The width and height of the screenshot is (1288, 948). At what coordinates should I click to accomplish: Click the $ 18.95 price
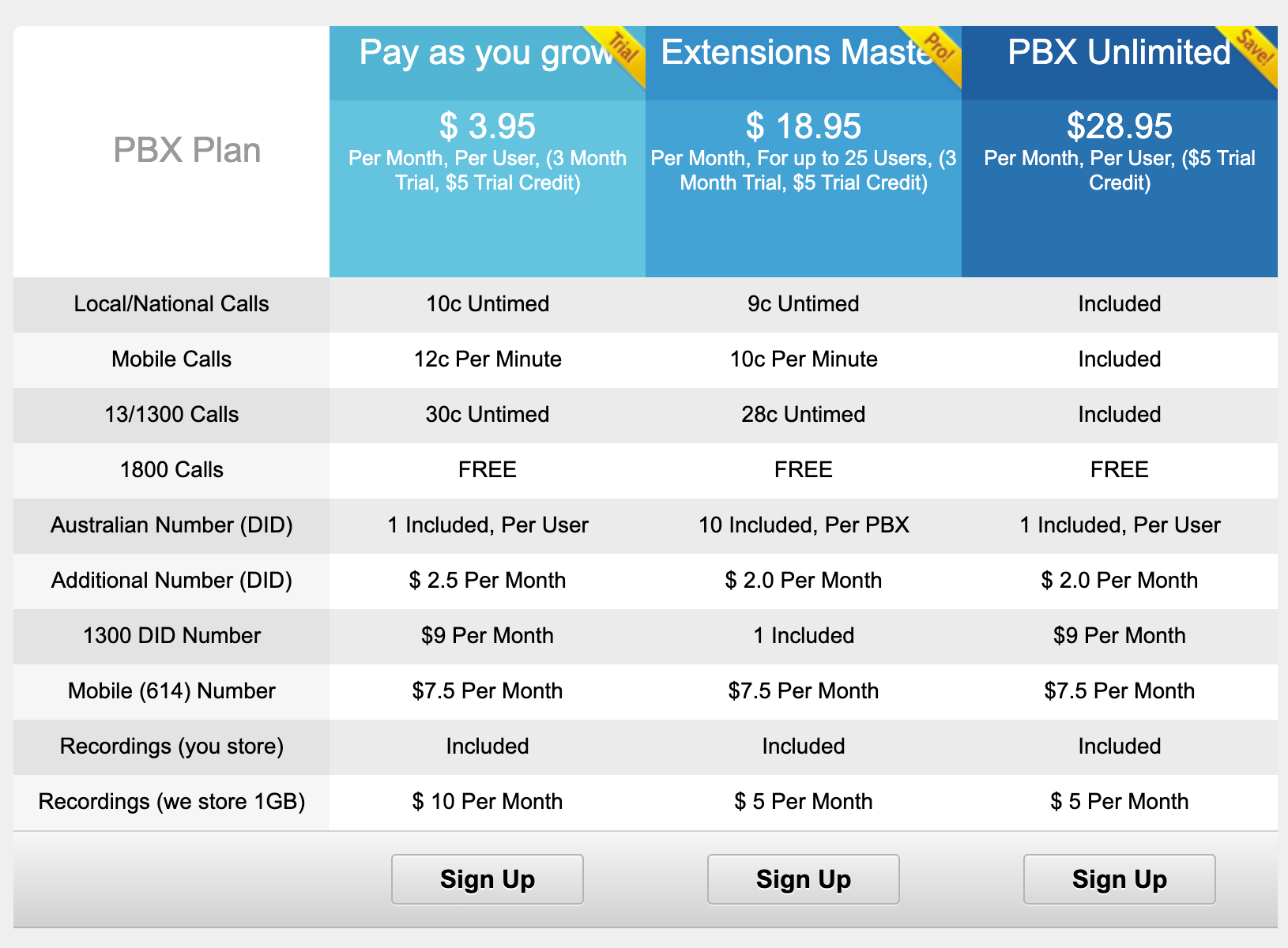click(804, 126)
